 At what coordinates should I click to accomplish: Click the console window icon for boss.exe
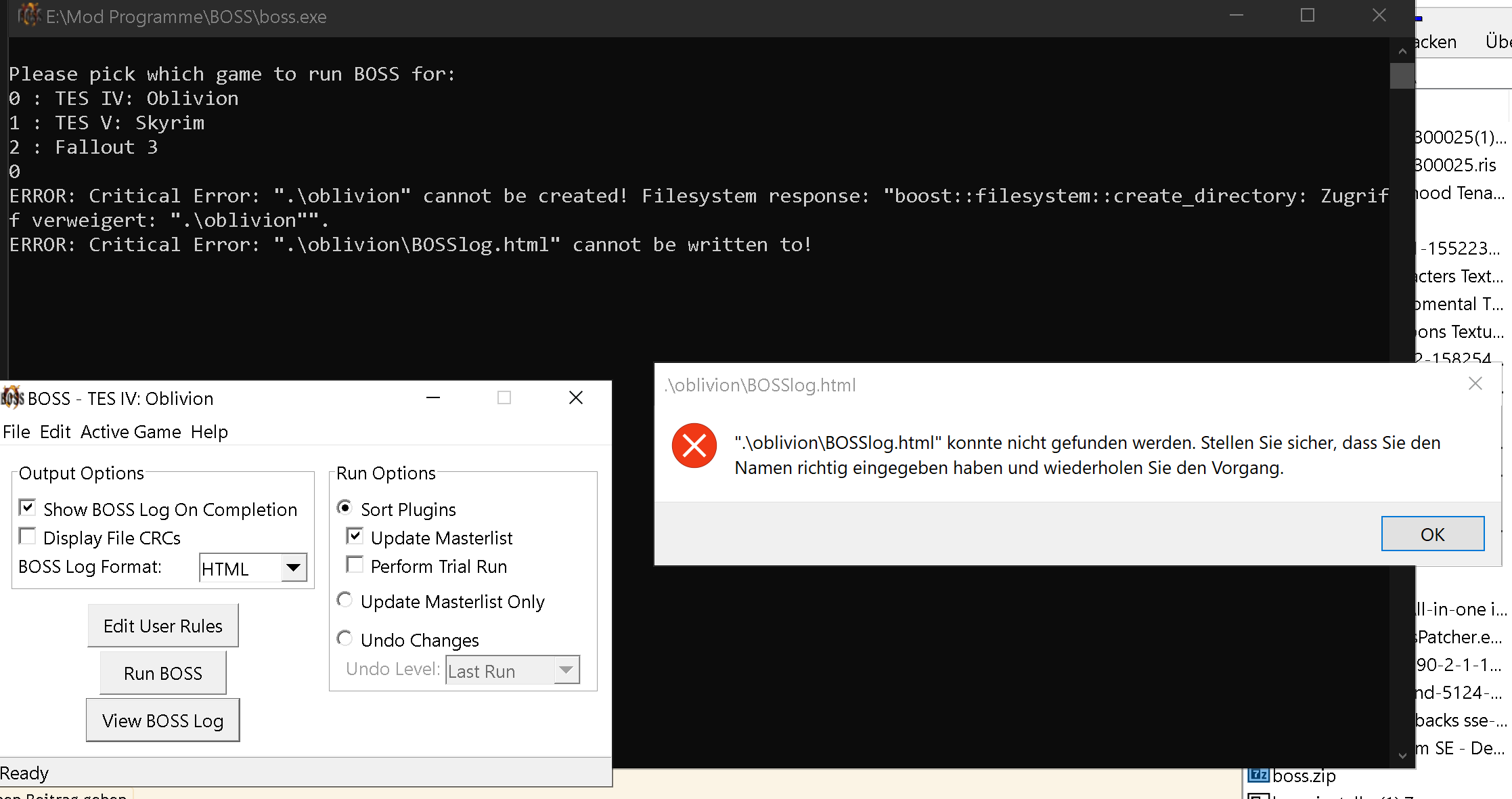coord(28,16)
